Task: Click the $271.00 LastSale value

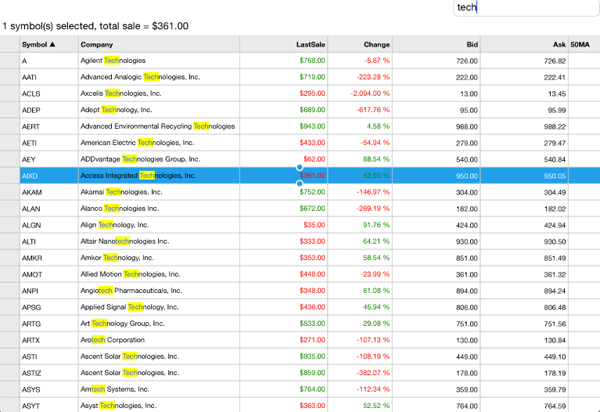Action: coord(312,340)
